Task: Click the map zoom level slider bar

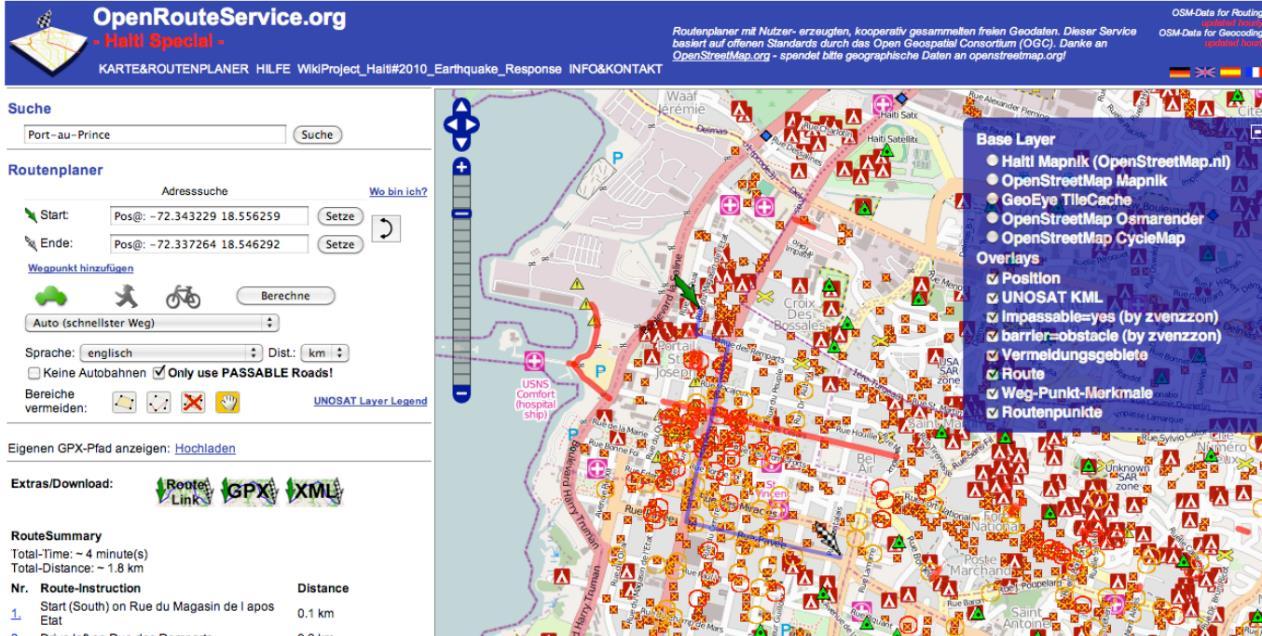Action: click(461, 281)
